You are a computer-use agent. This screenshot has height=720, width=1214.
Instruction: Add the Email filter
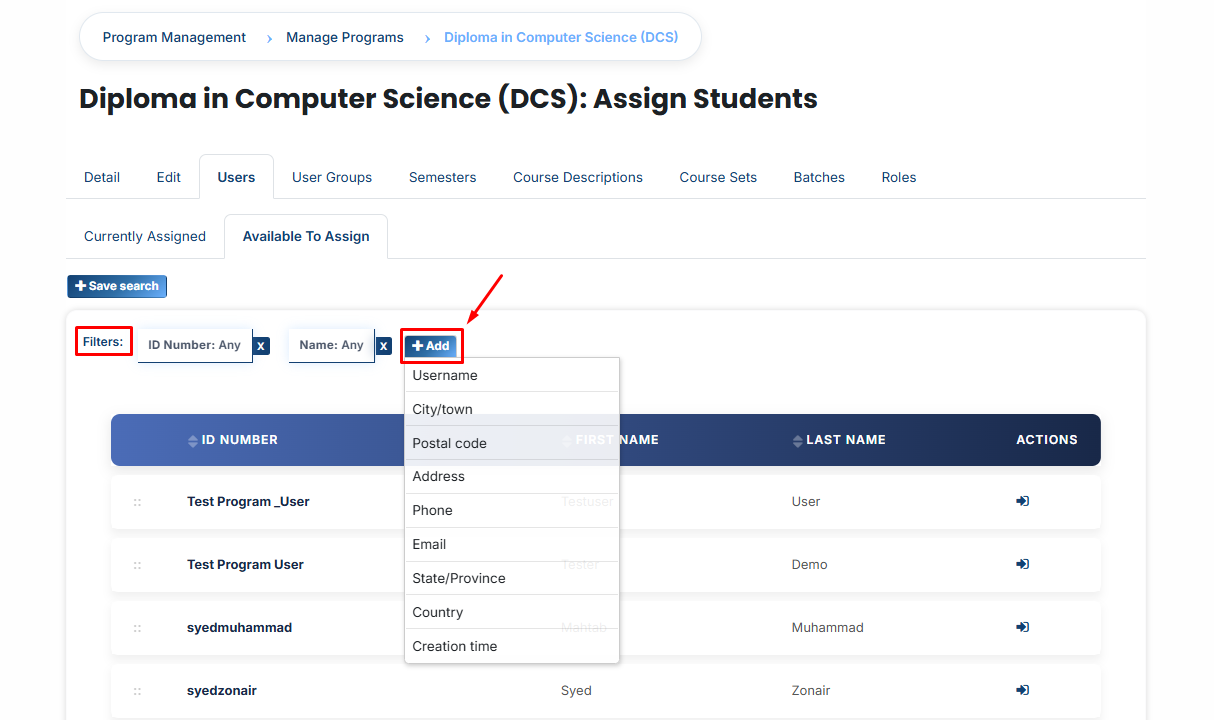(x=512, y=544)
